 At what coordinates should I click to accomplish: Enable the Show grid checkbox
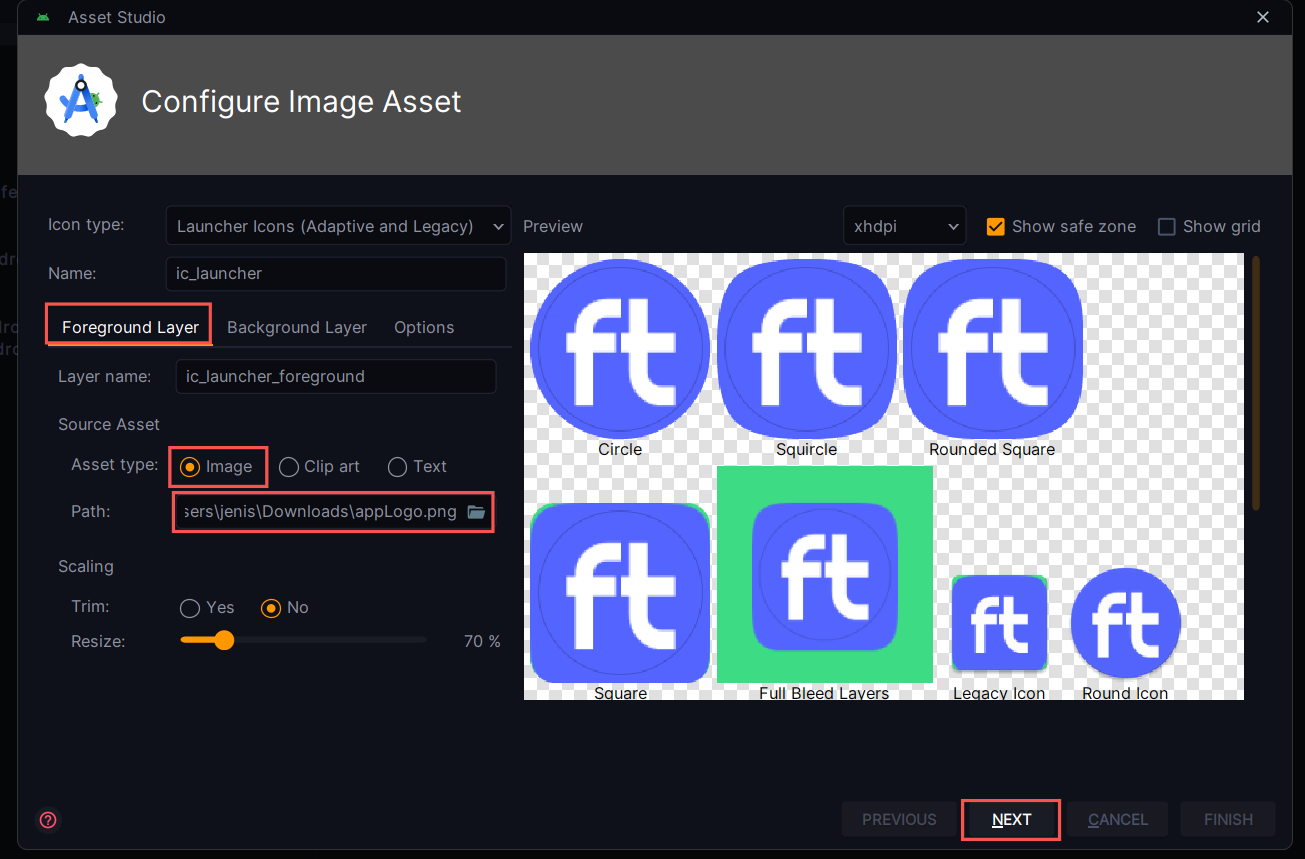1166,226
